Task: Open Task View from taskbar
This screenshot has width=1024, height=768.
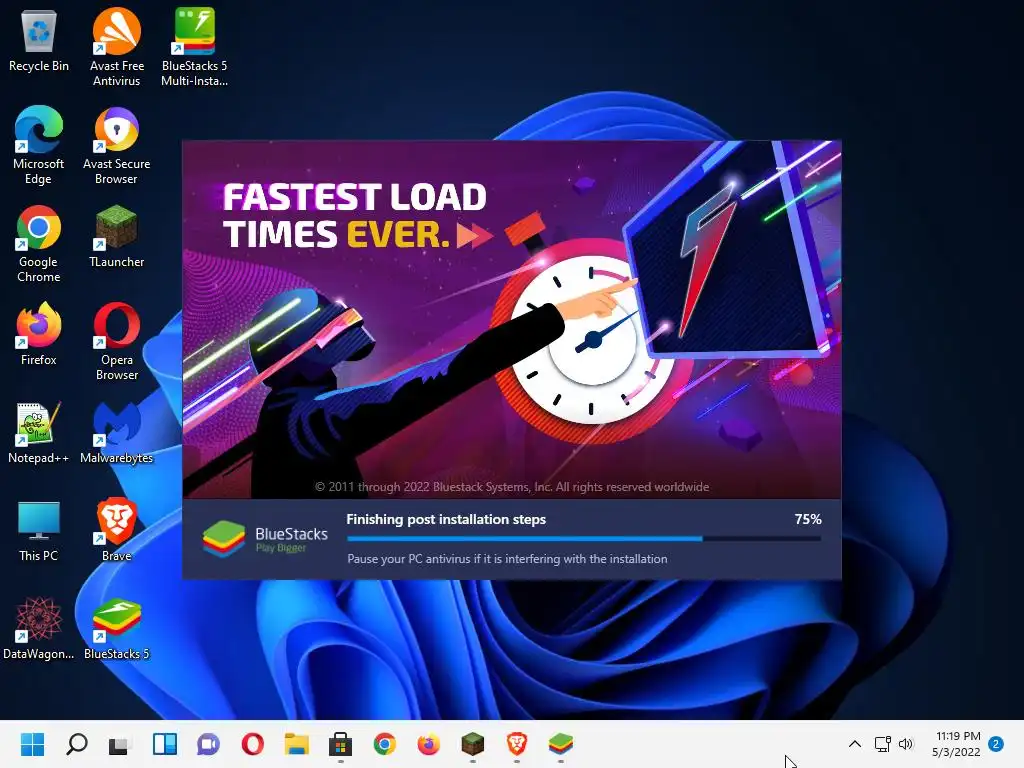Action: [x=120, y=744]
